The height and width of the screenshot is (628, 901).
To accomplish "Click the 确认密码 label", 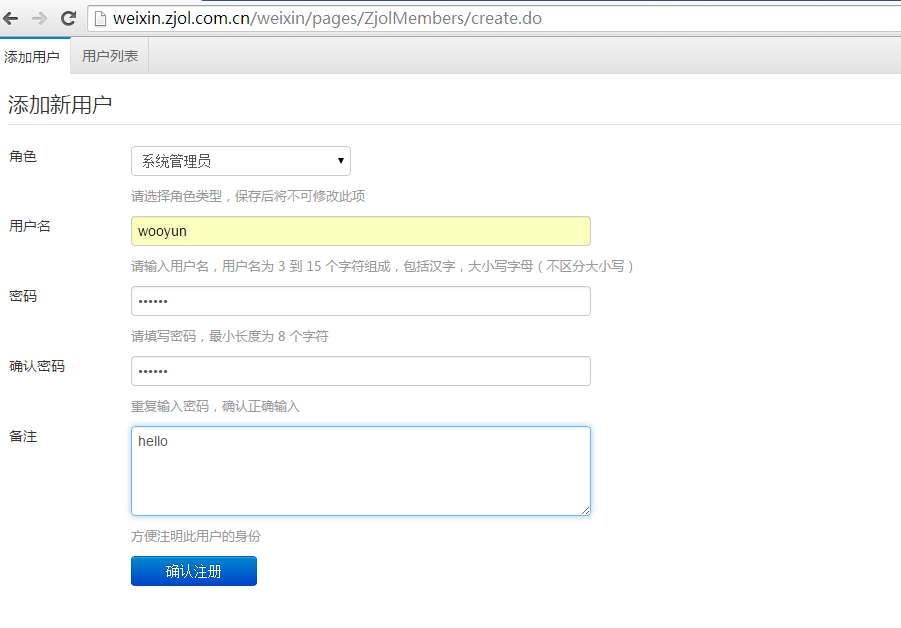I will click(x=37, y=367).
